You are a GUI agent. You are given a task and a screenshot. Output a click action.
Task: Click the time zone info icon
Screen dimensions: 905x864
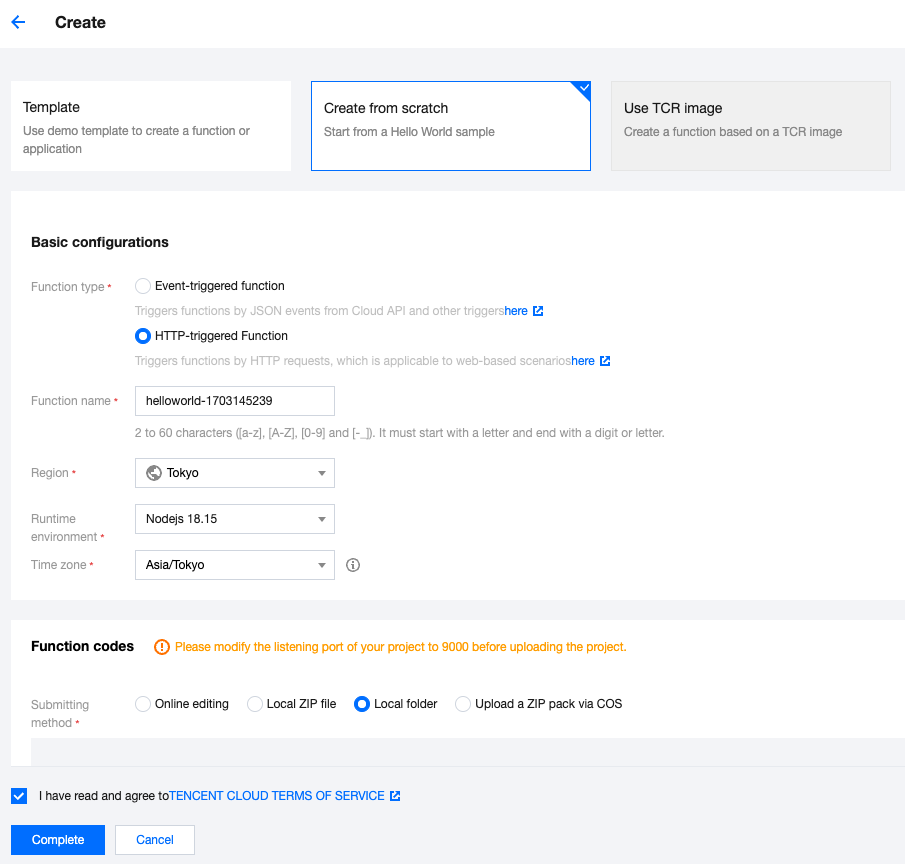(352, 565)
